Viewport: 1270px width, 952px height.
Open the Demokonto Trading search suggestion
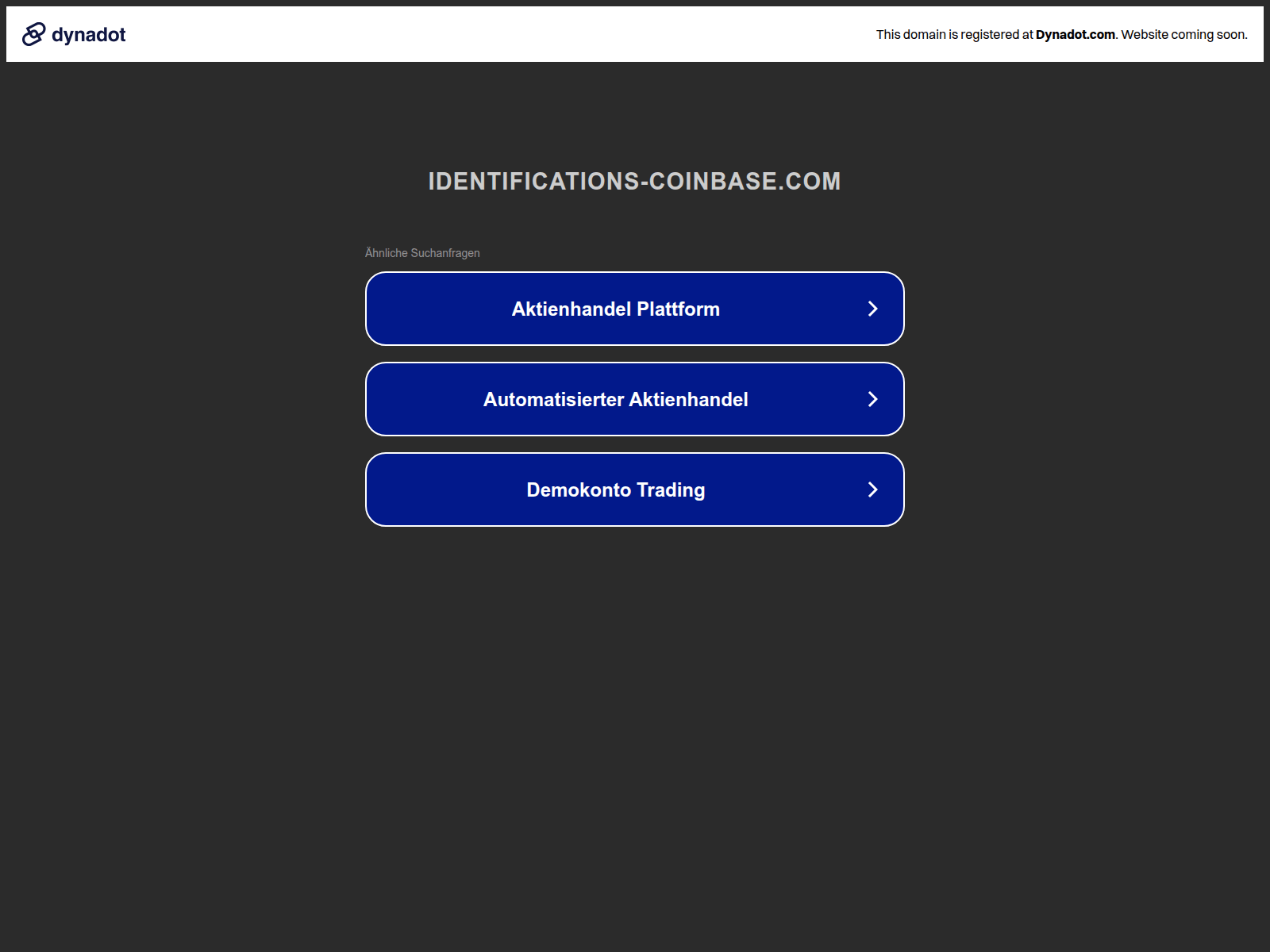tap(635, 489)
